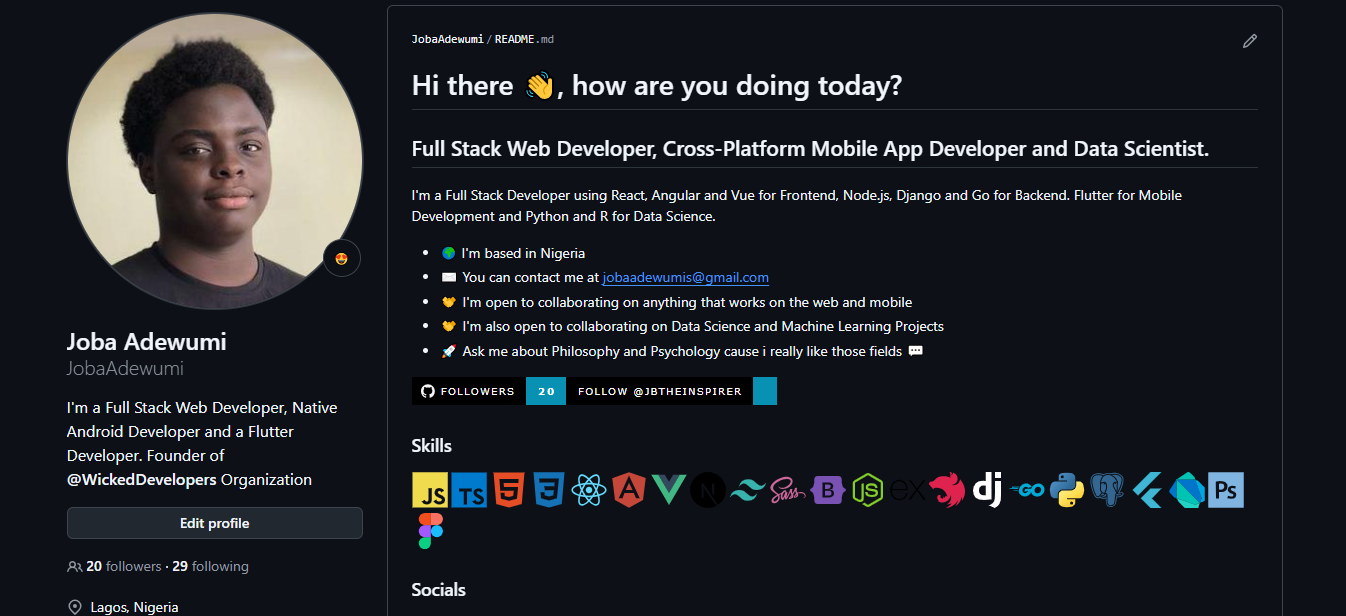This screenshot has height=616, width=1346.
Task: Select the HTML5 skill badge
Action: pyautogui.click(x=509, y=490)
